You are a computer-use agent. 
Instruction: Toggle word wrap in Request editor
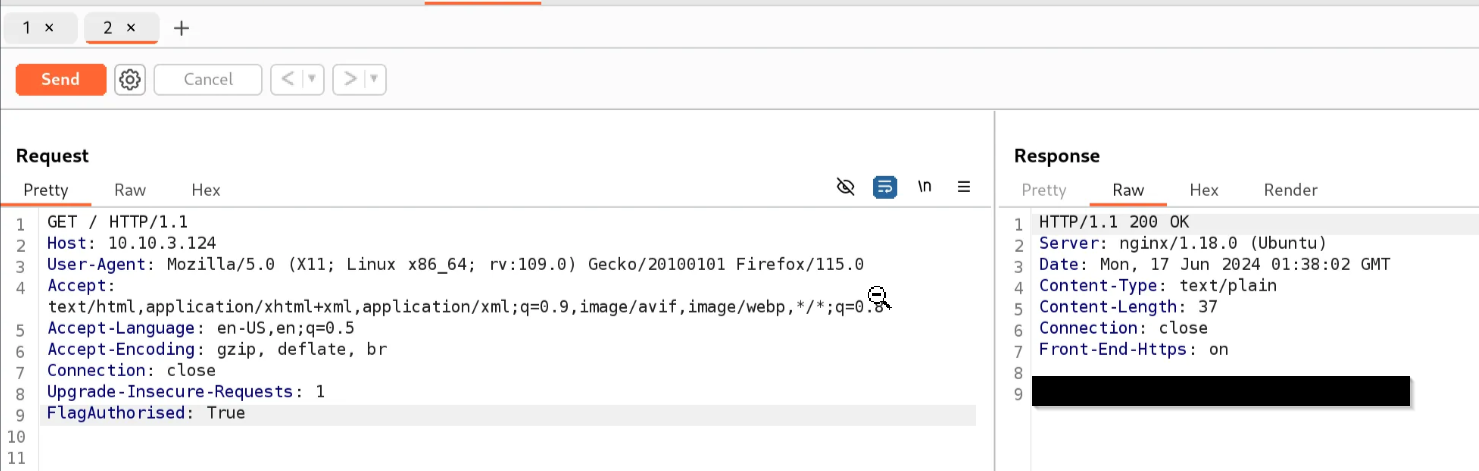884,187
